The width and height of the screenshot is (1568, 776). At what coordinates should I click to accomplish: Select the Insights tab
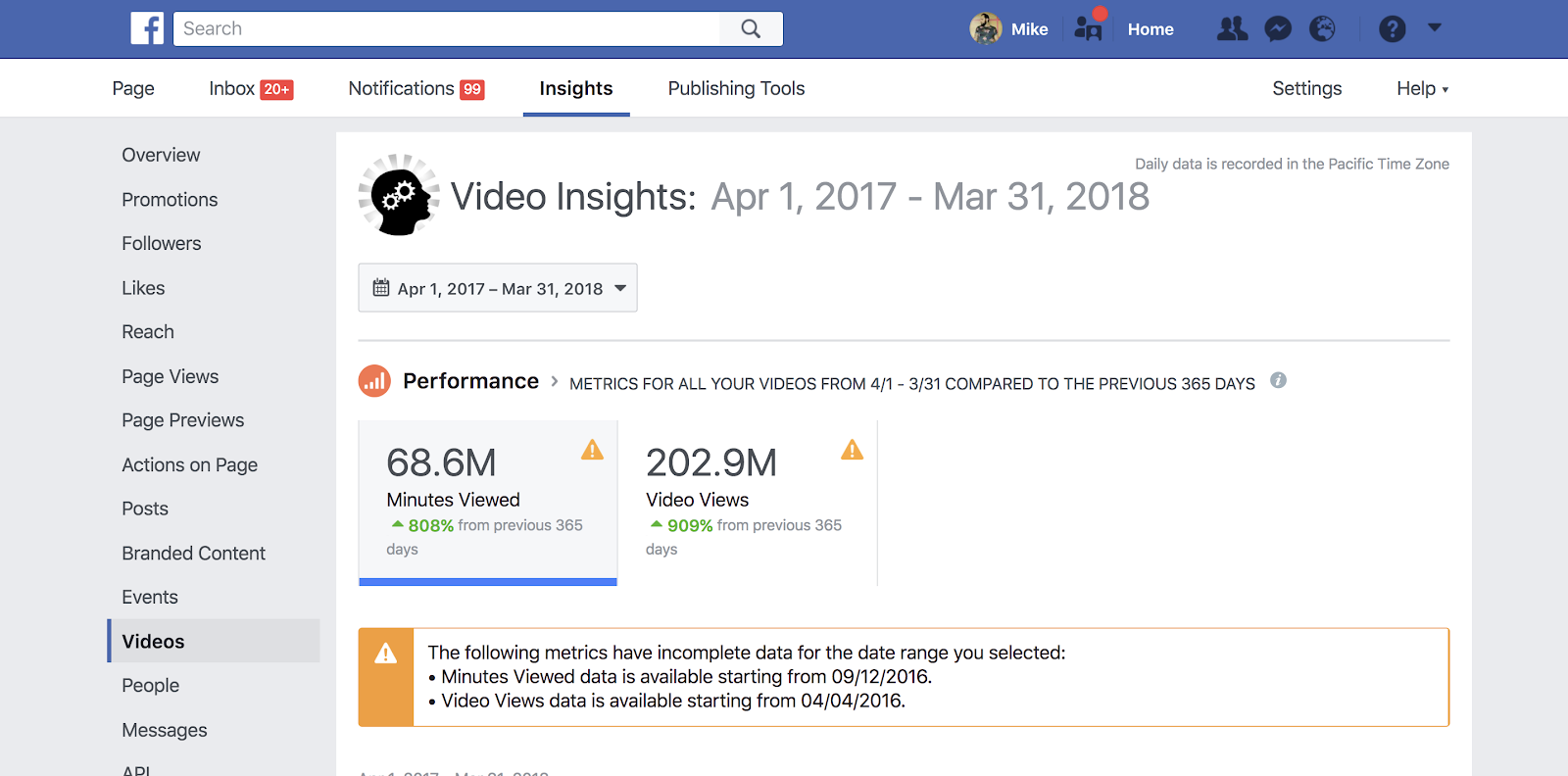576,88
